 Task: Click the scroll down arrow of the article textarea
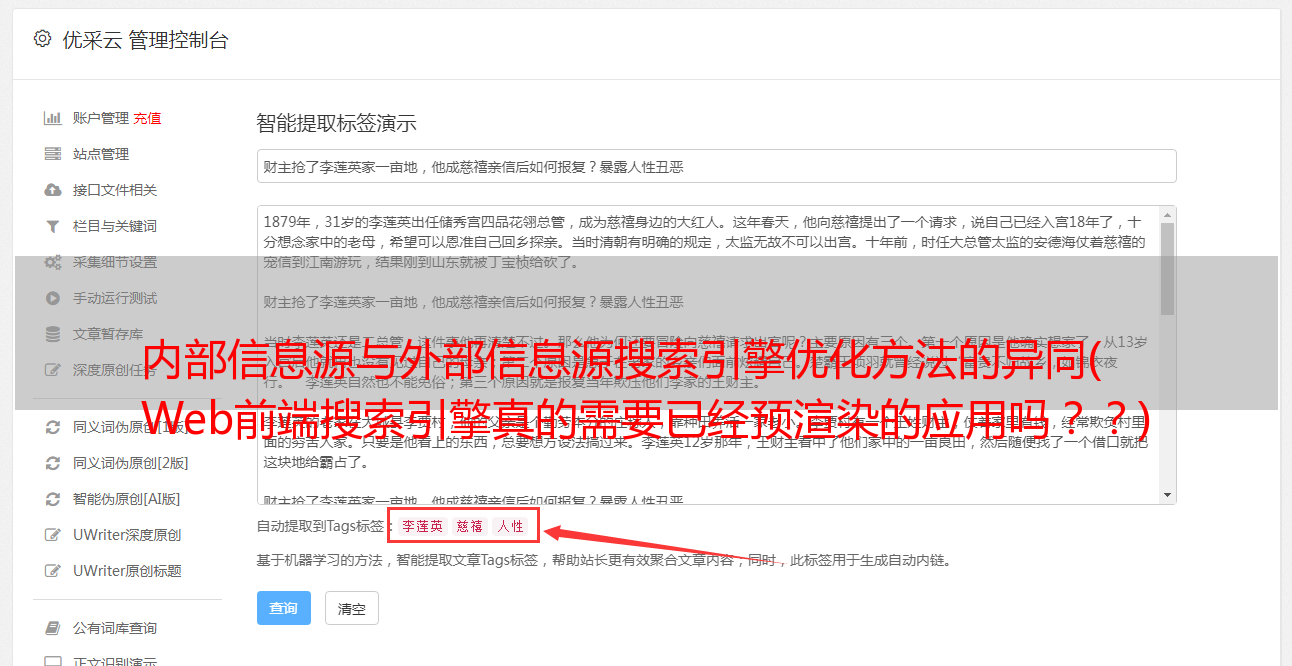click(1167, 495)
